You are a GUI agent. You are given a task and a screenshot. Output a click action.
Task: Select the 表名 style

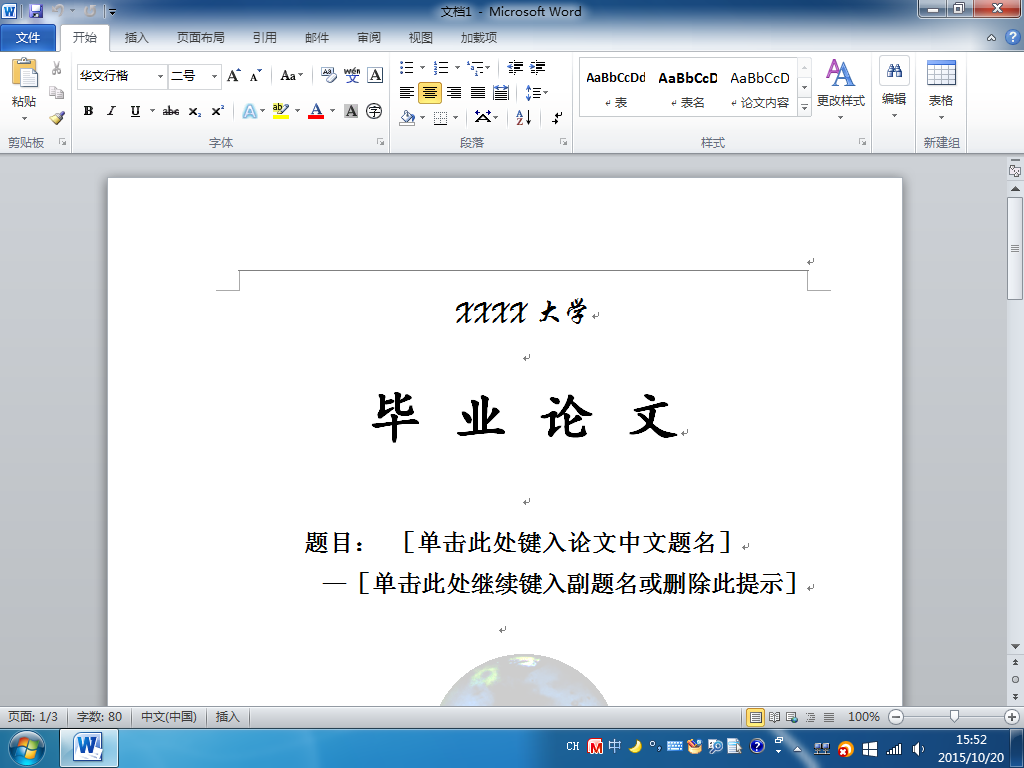[x=688, y=88]
